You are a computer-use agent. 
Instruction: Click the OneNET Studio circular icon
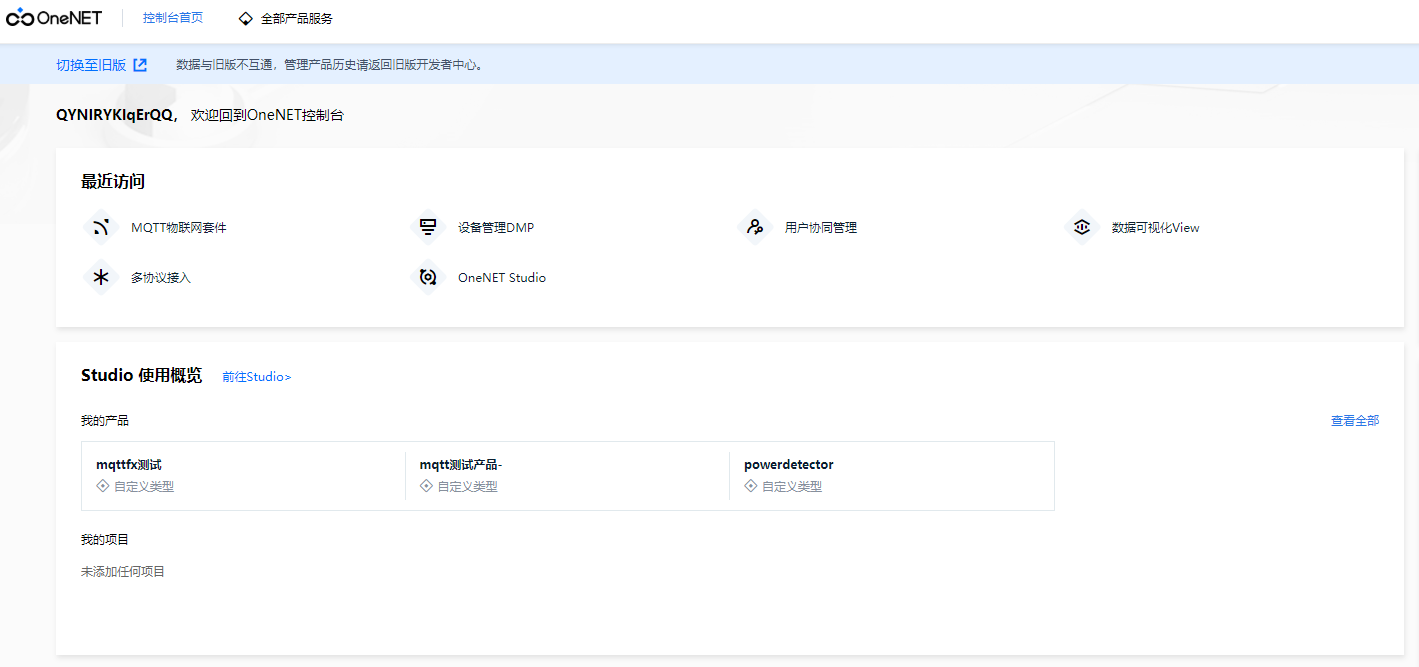click(x=428, y=277)
